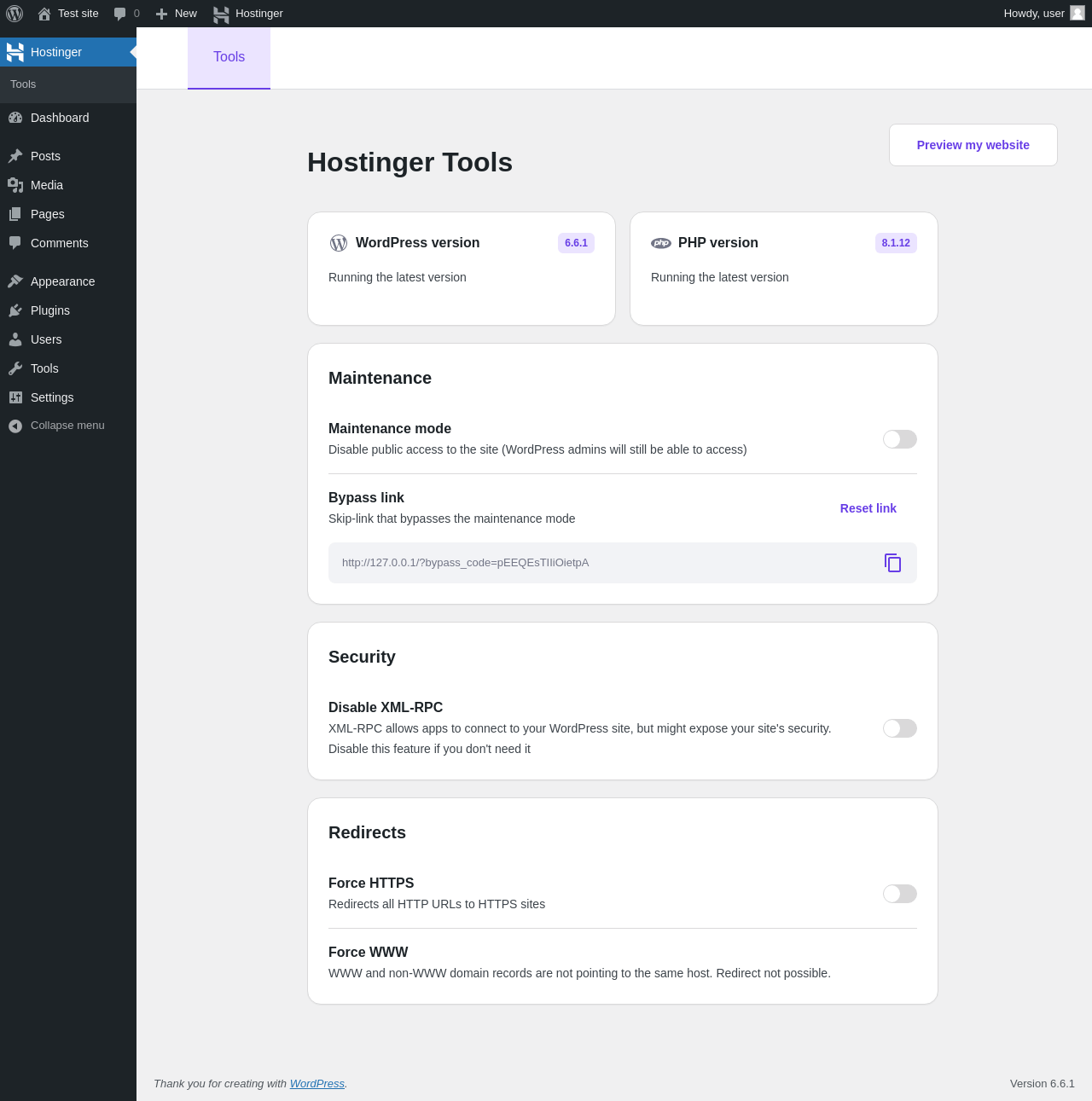The image size is (1092, 1101).
Task: Click the Preview my website button
Action: pyautogui.click(x=973, y=145)
